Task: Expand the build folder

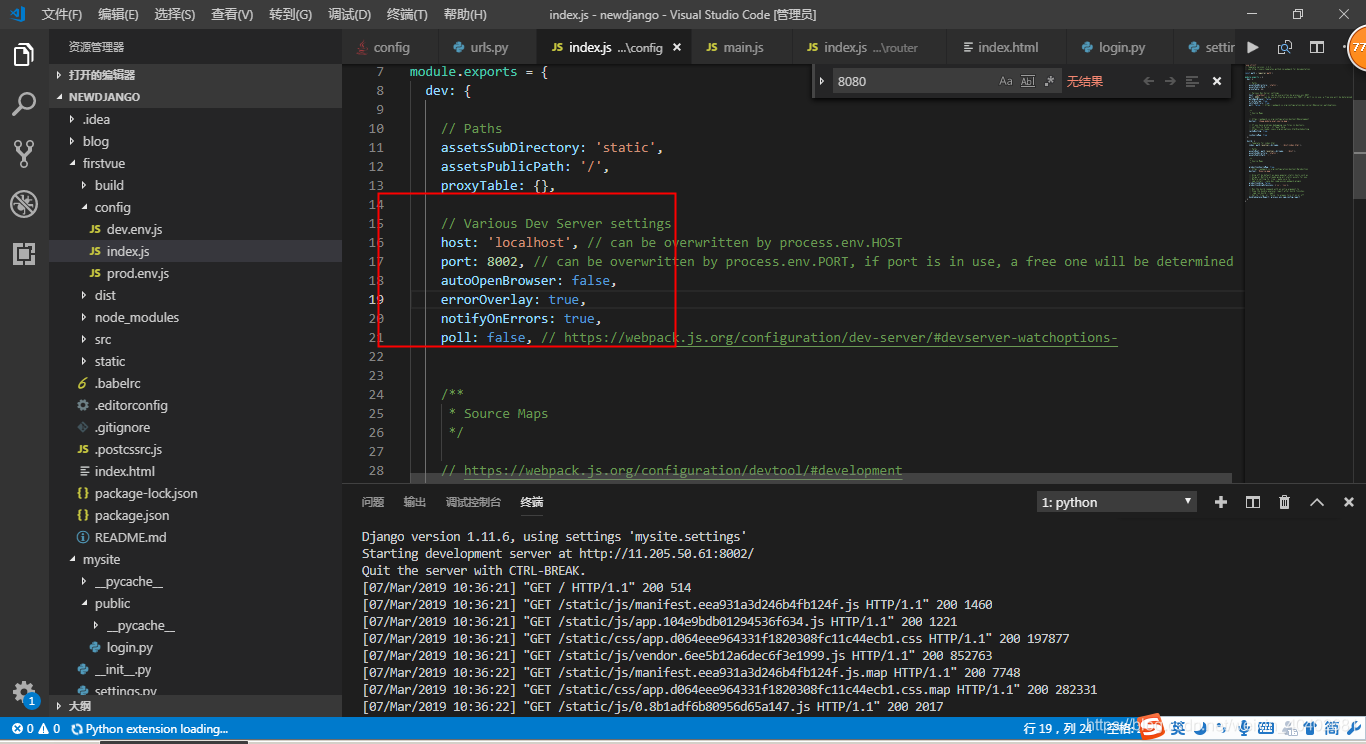Action: [195, 185]
